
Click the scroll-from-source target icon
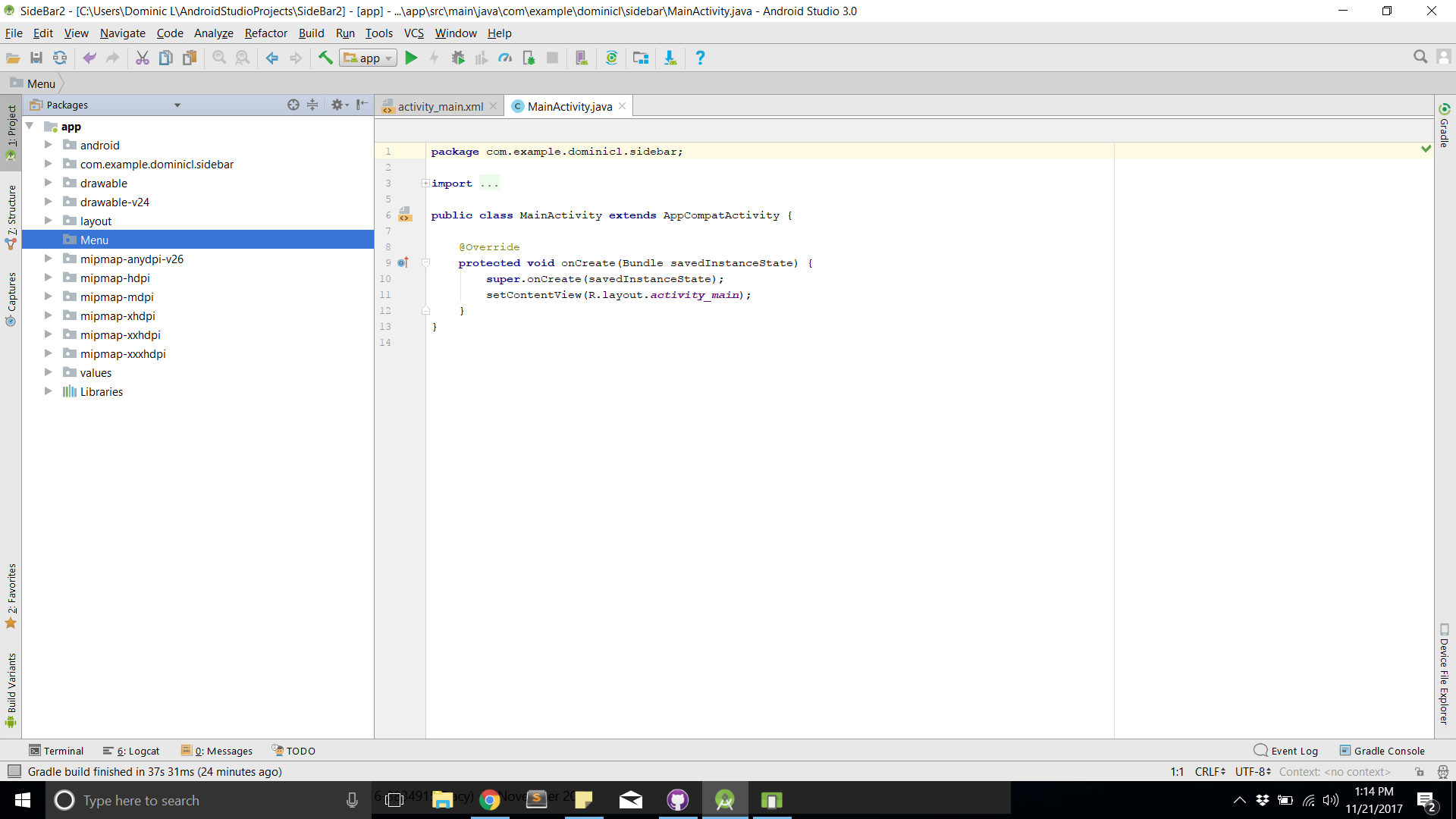tap(293, 105)
